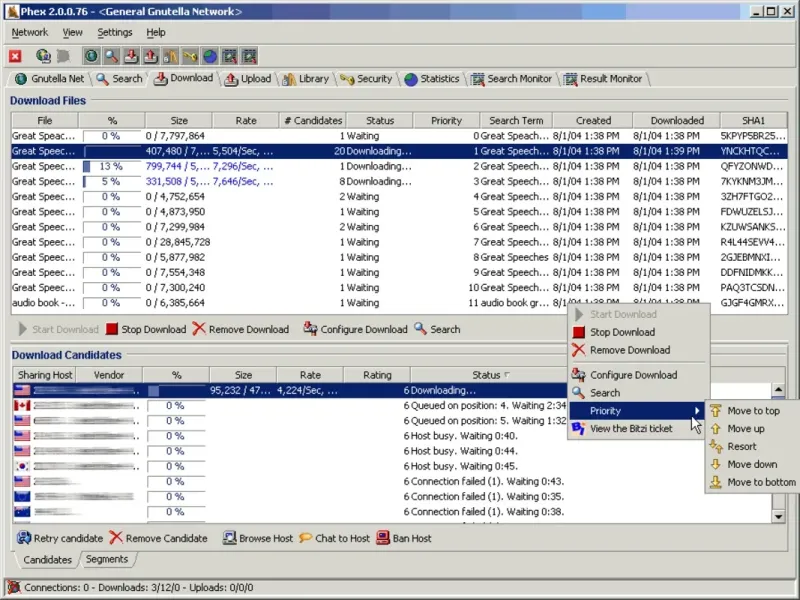Click the security key toolbar icon
Screen dimensions: 800x600
coord(191,56)
